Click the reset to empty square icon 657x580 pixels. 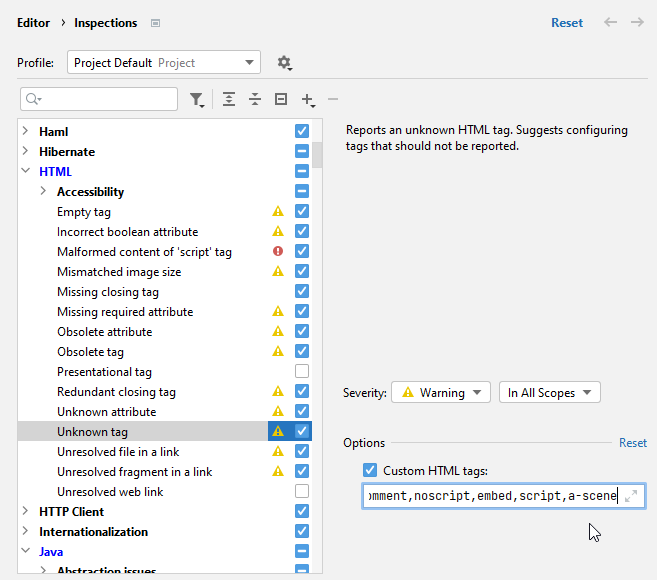click(x=281, y=99)
